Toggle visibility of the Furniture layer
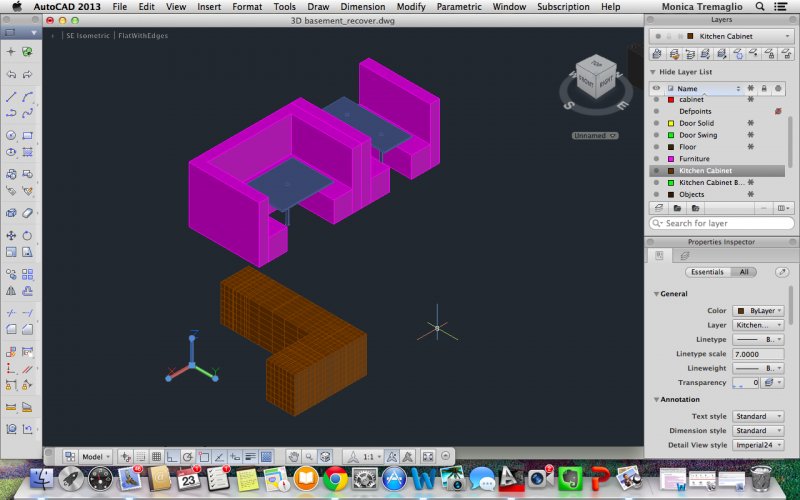 pos(656,159)
